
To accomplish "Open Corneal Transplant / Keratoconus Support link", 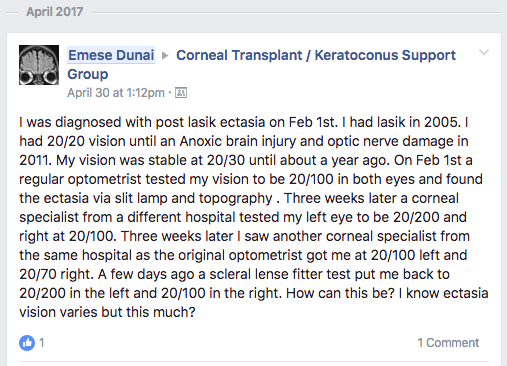I will tap(316, 55).
